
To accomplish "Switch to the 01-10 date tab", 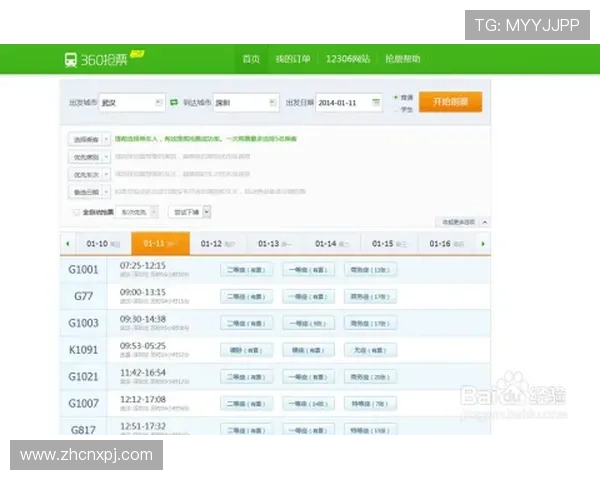I will tap(103, 243).
